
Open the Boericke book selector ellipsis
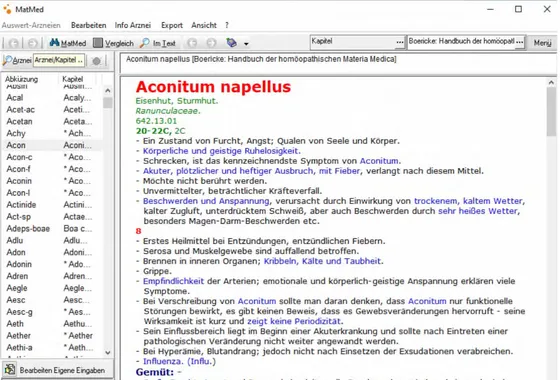point(520,42)
